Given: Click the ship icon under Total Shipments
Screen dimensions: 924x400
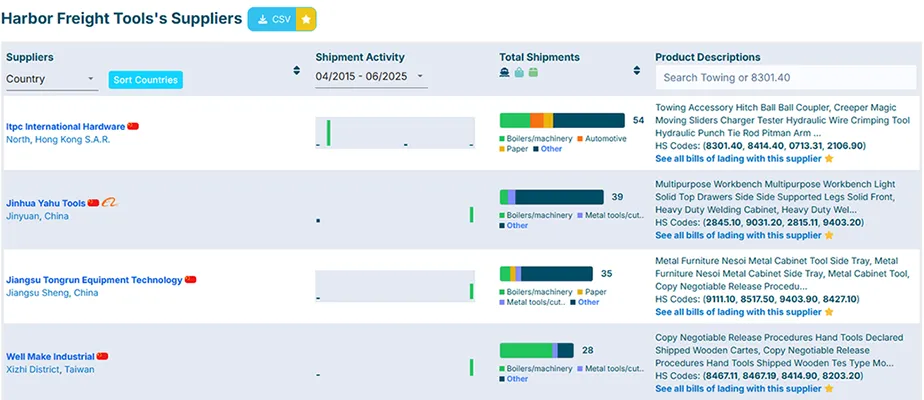Looking at the screenshot, I should point(505,72).
